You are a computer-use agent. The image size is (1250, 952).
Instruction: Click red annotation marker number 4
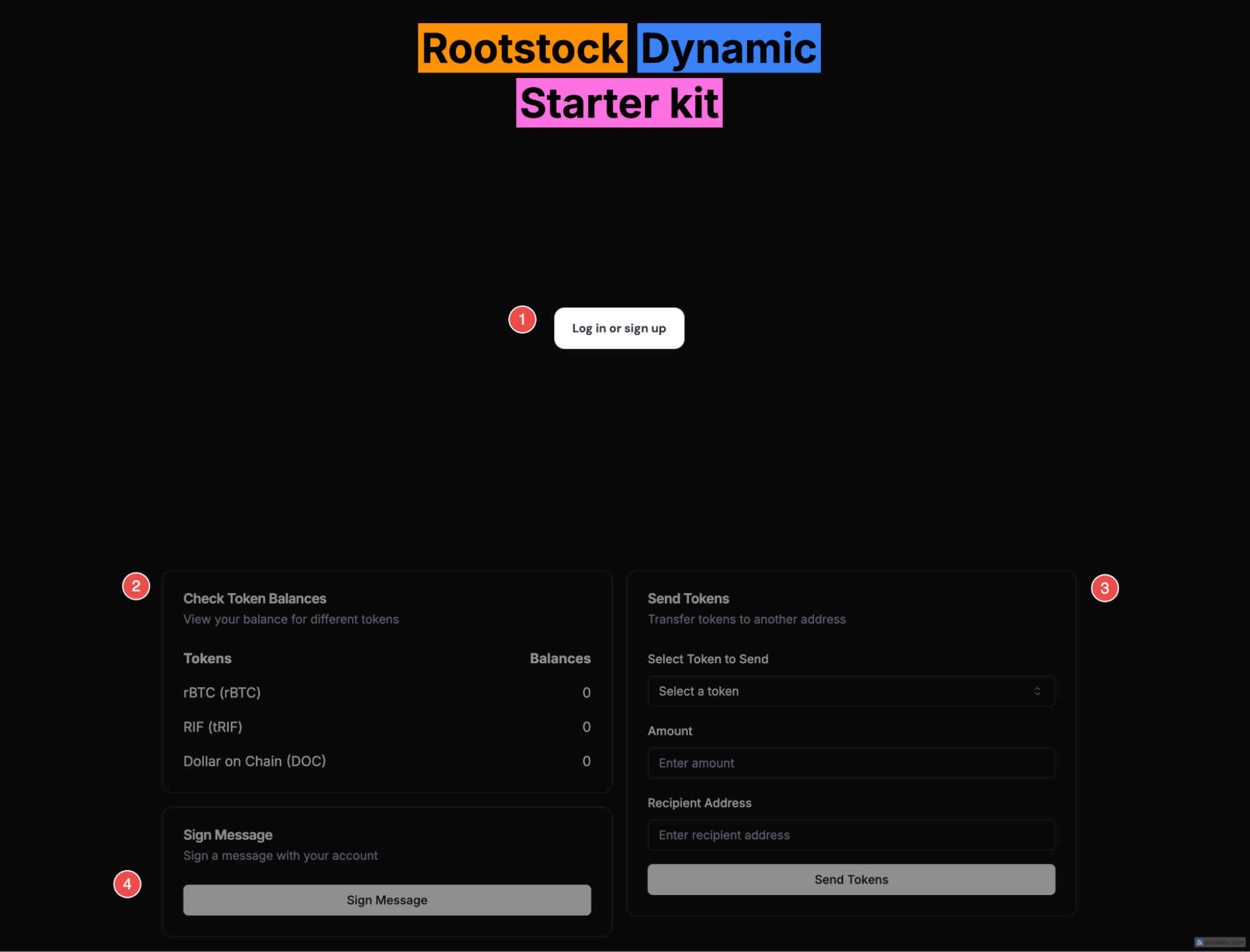[x=127, y=884]
